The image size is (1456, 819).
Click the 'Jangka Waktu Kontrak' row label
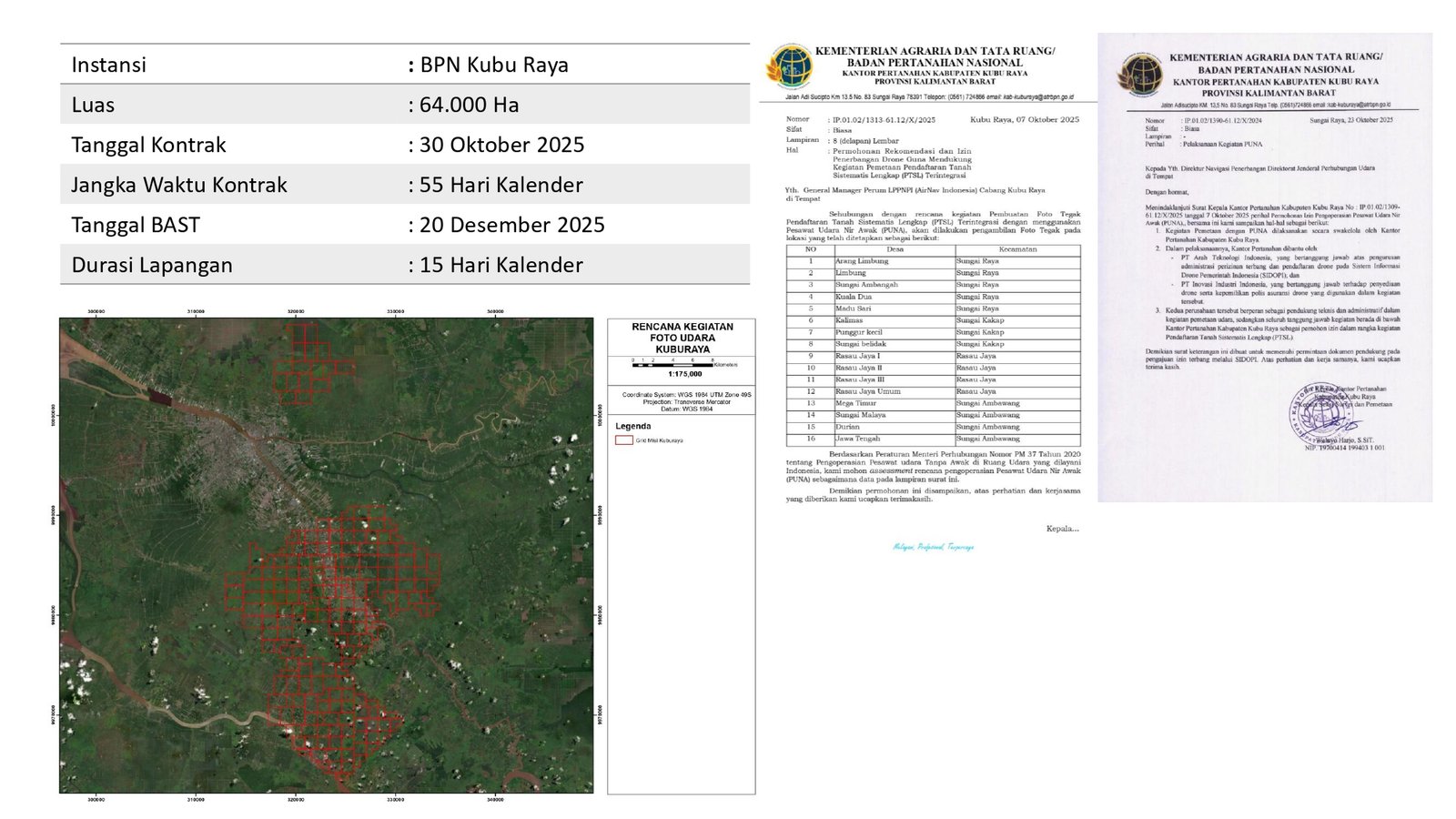179,185
